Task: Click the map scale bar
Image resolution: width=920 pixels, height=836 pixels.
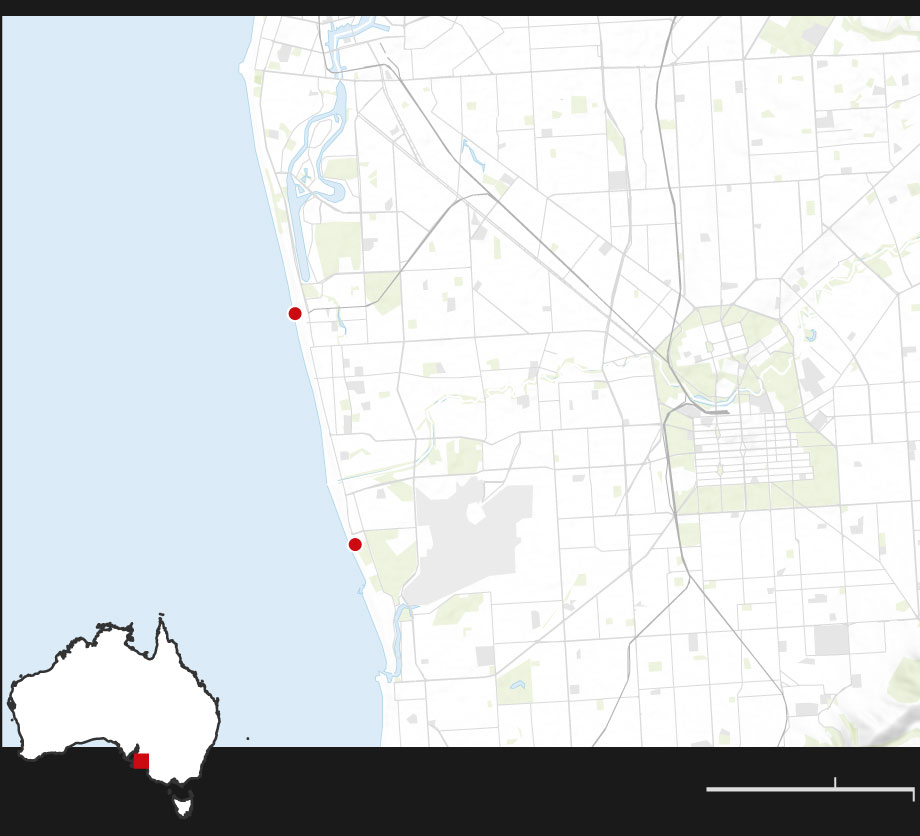Action: (x=810, y=789)
